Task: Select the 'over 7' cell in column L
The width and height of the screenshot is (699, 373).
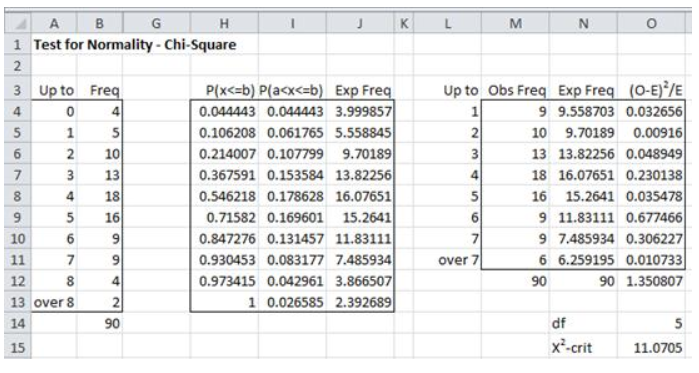Action: [x=447, y=260]
